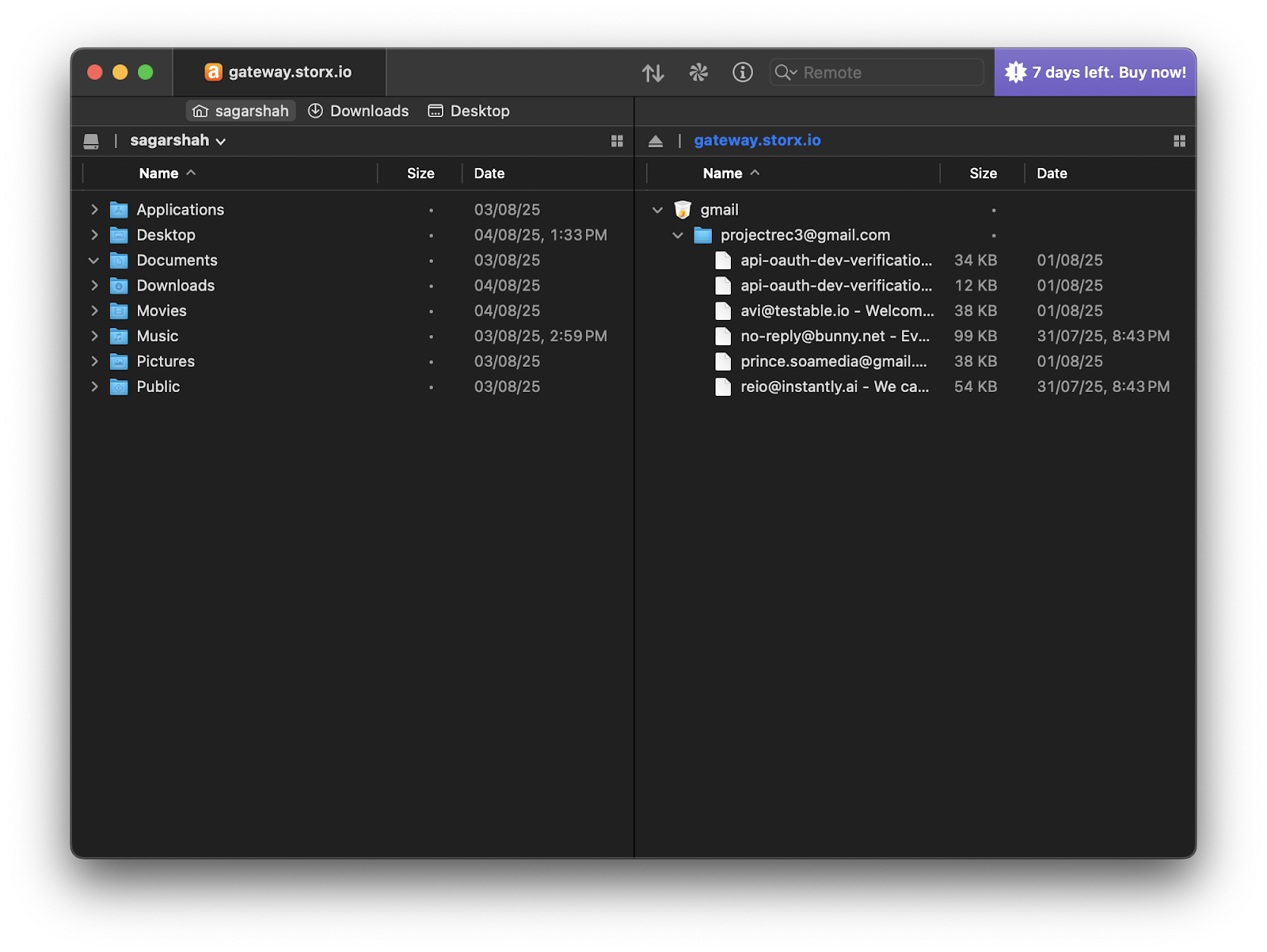The image size is (1267, 952).
Task: Click the local drive icon in left pane
Action: tap(91, 141)
